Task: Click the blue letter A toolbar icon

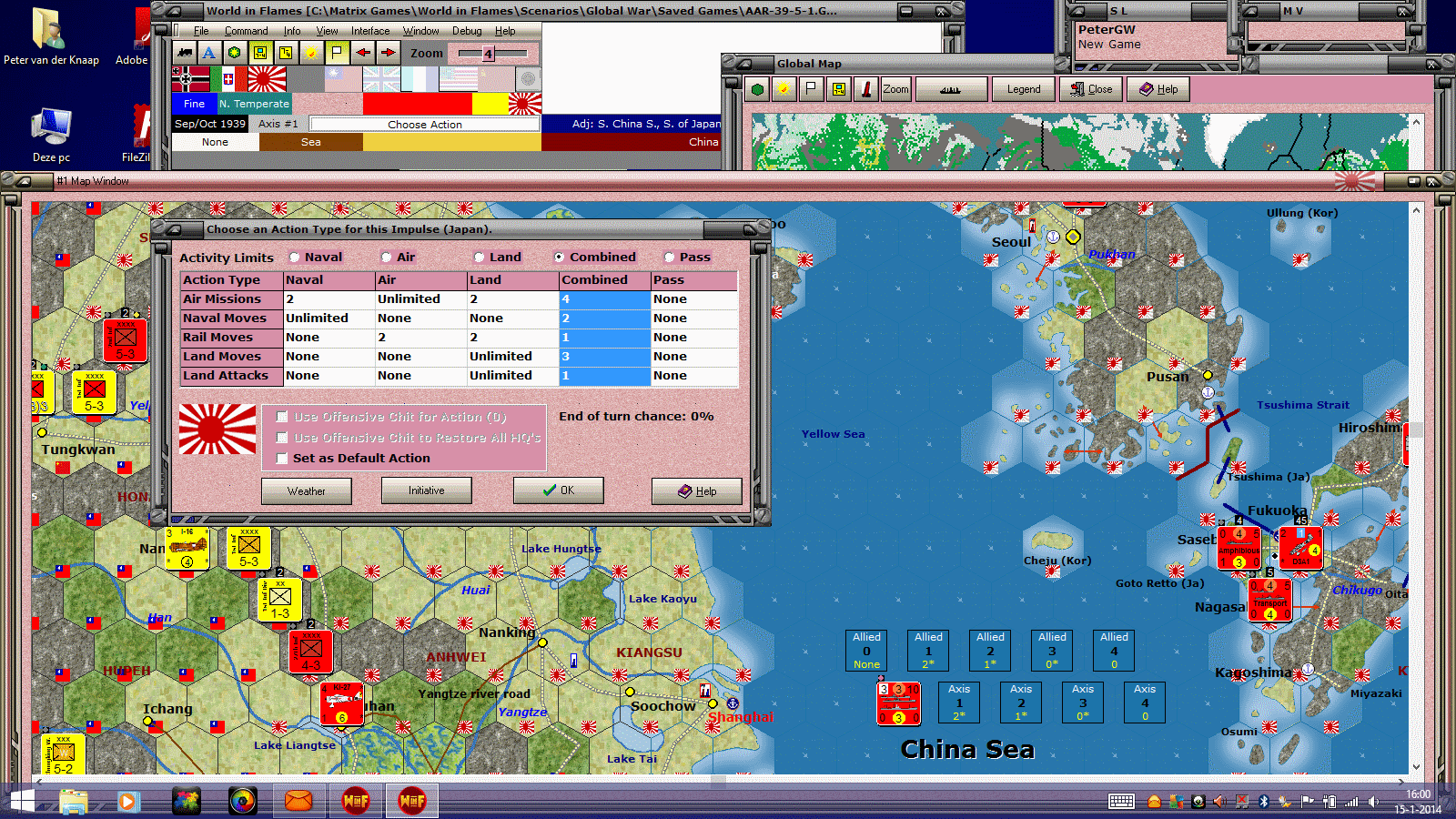Action: point(209,53)
